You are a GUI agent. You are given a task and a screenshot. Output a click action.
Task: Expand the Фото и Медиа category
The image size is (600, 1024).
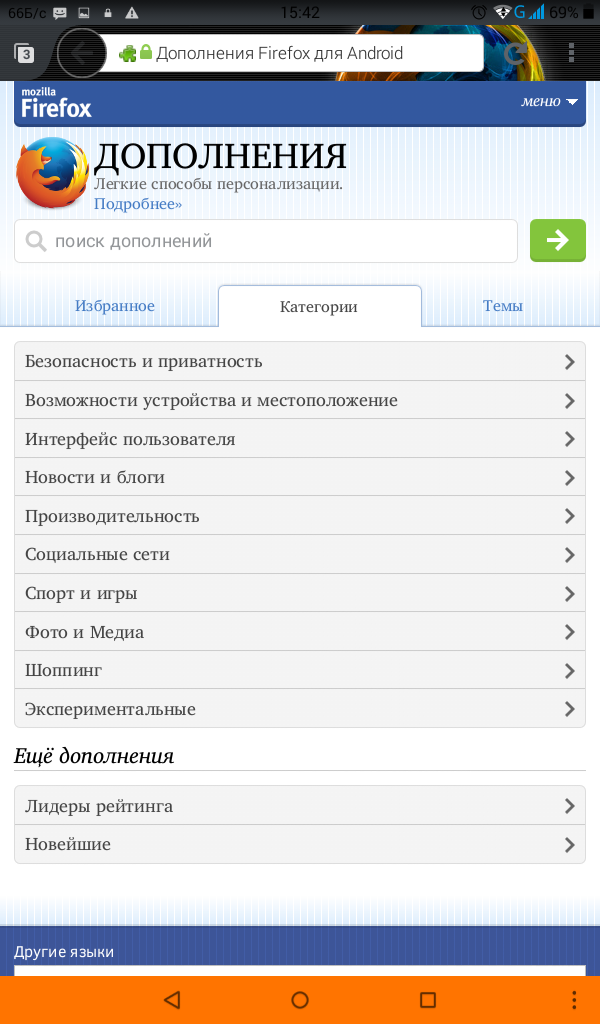[300, 632]
